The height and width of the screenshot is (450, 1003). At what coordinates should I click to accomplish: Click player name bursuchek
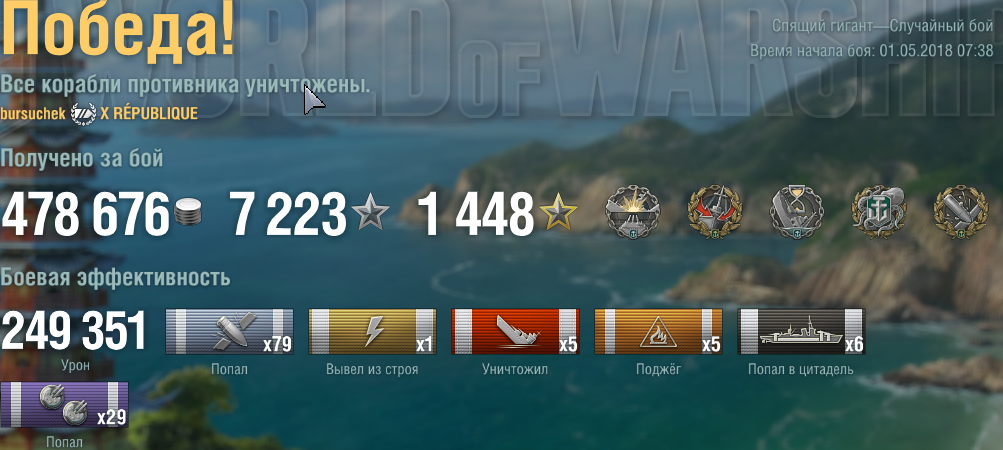pyautogui.click(x=33, y=114)
